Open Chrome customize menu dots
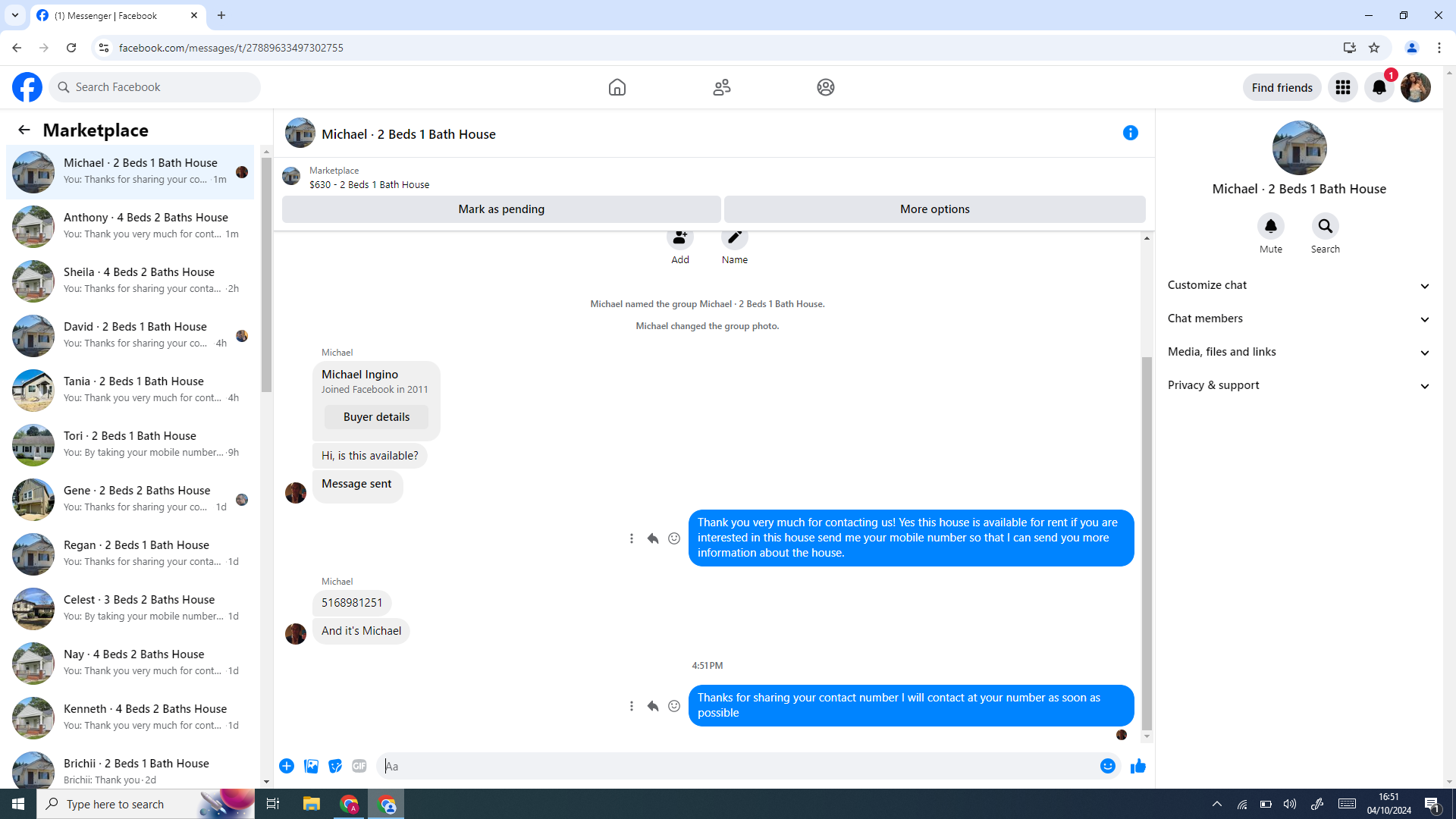Viewport: 1456px width, 819px height. (x=1439, y=48)
